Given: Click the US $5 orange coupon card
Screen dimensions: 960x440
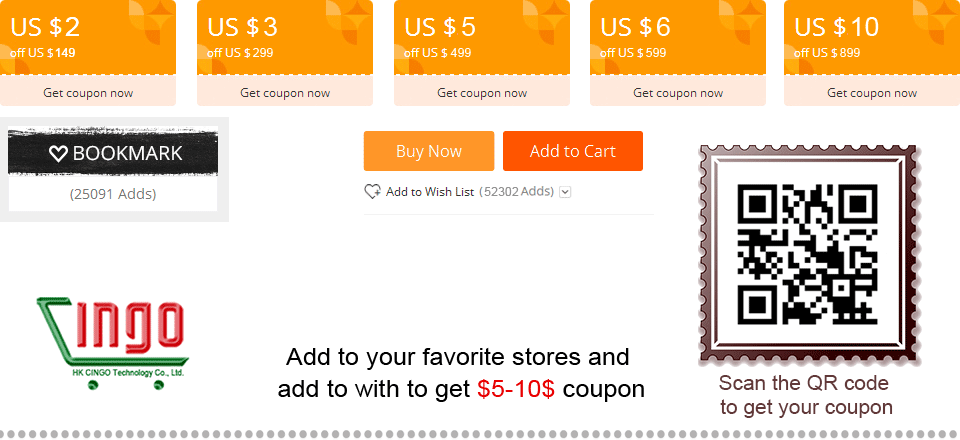Looking at the screenshot, I should 482,37.
